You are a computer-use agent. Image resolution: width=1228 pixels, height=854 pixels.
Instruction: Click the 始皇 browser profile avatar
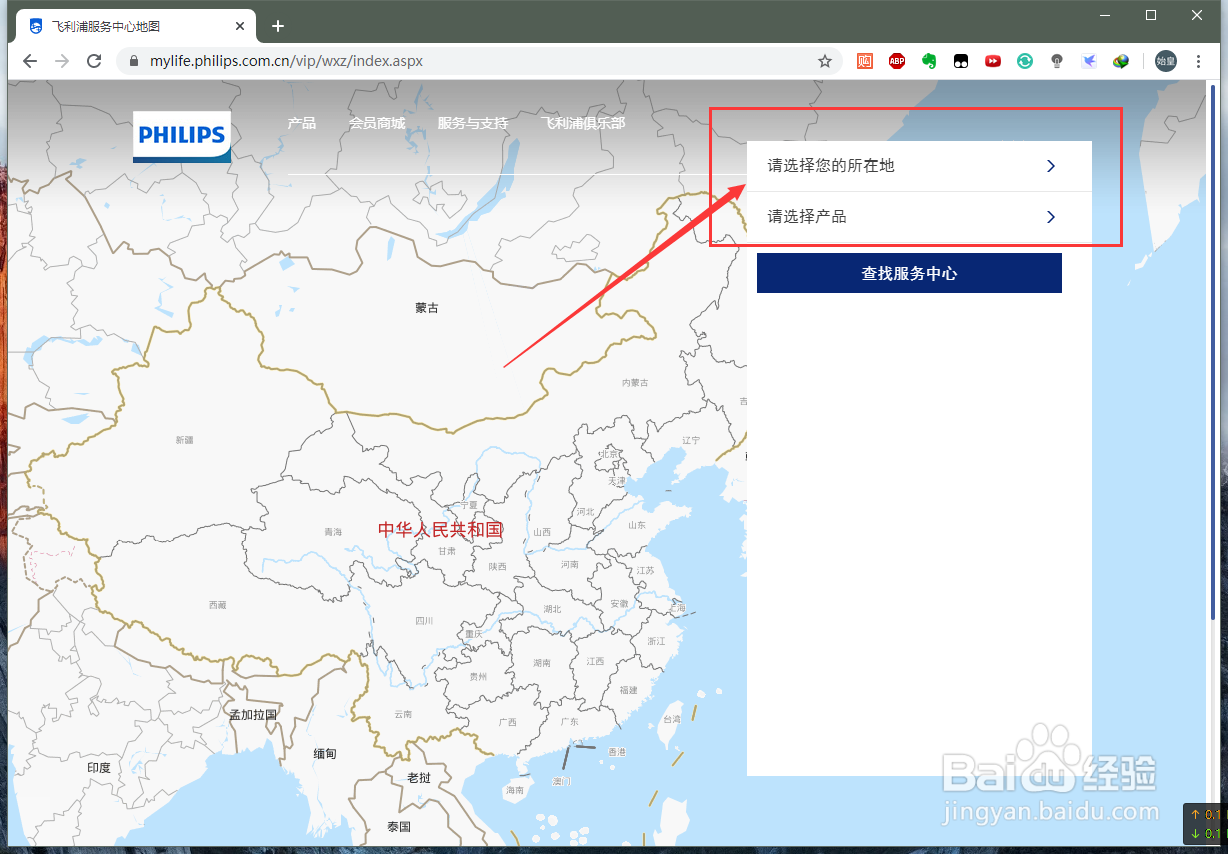coord(1166,61)
